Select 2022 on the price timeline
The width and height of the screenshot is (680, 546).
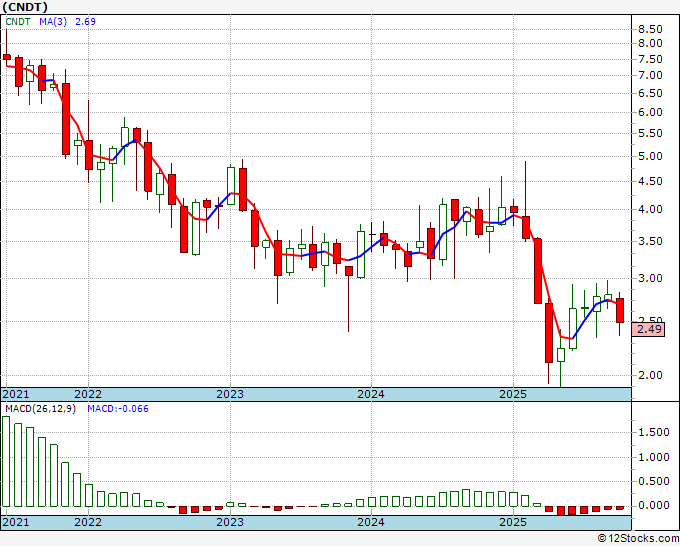(x=88, y=394)
